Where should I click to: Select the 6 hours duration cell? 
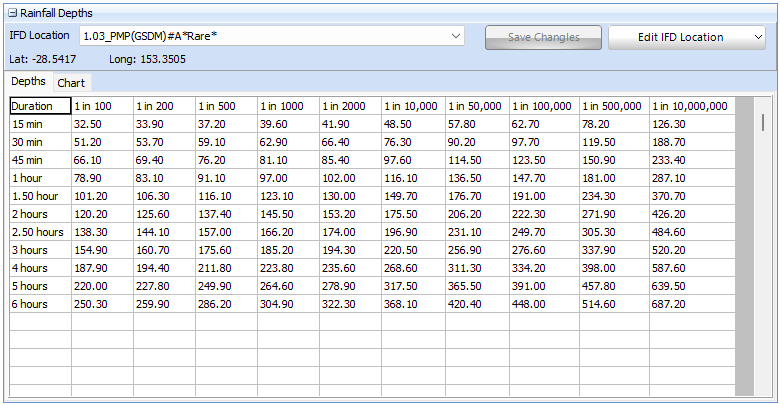click(40, 304)
